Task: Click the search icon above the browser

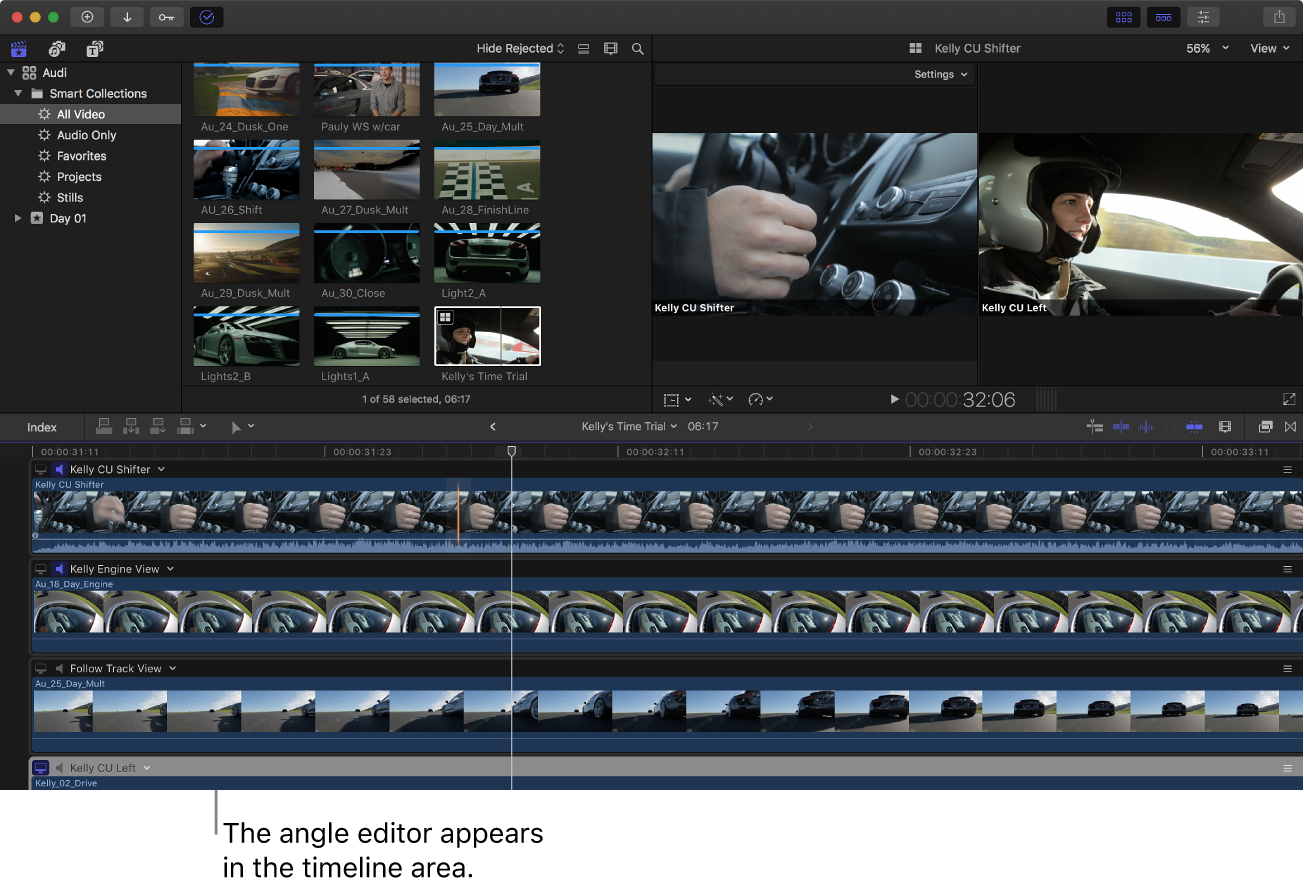Action: coord(638,48)
